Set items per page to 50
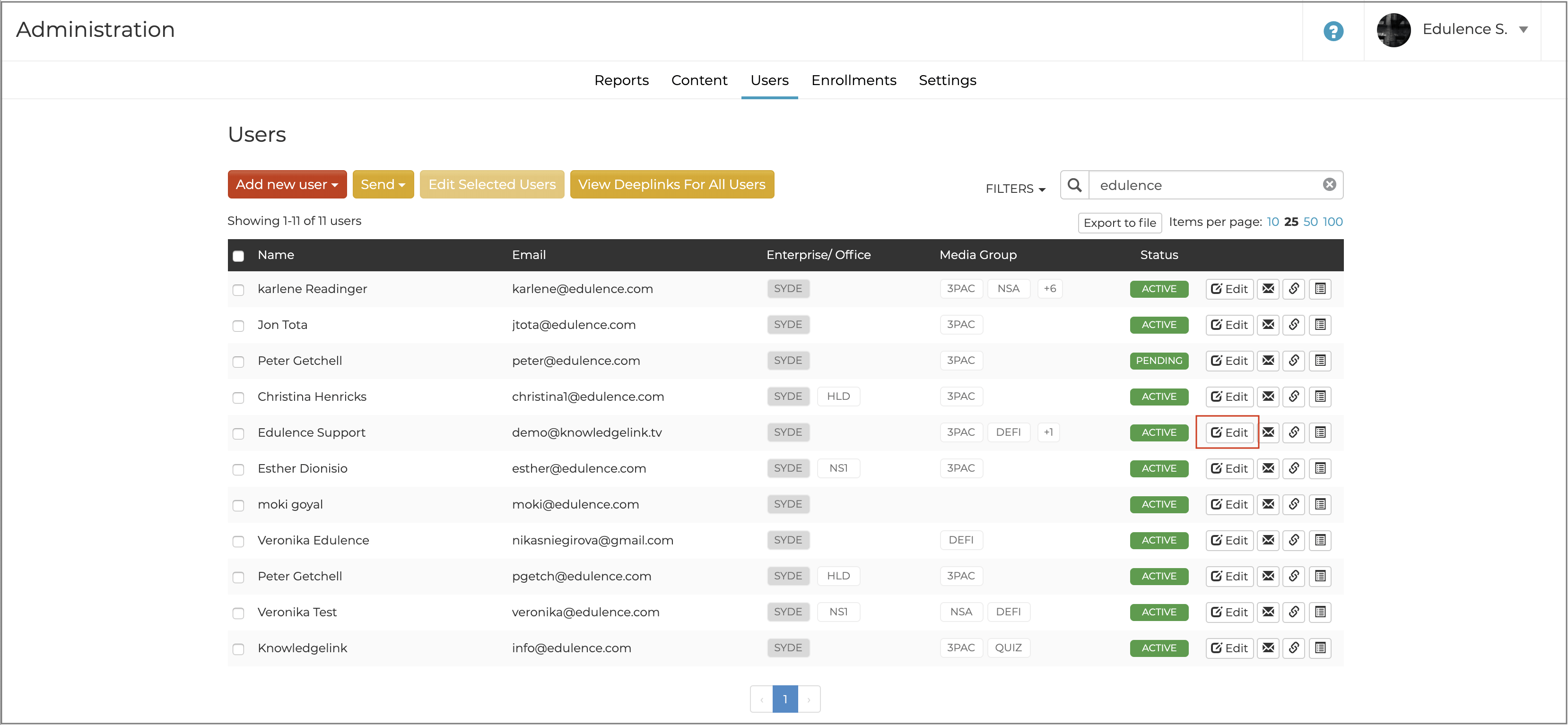Screen dimensions: 1568x725 pyautogui.click(x=1310, y=222)
